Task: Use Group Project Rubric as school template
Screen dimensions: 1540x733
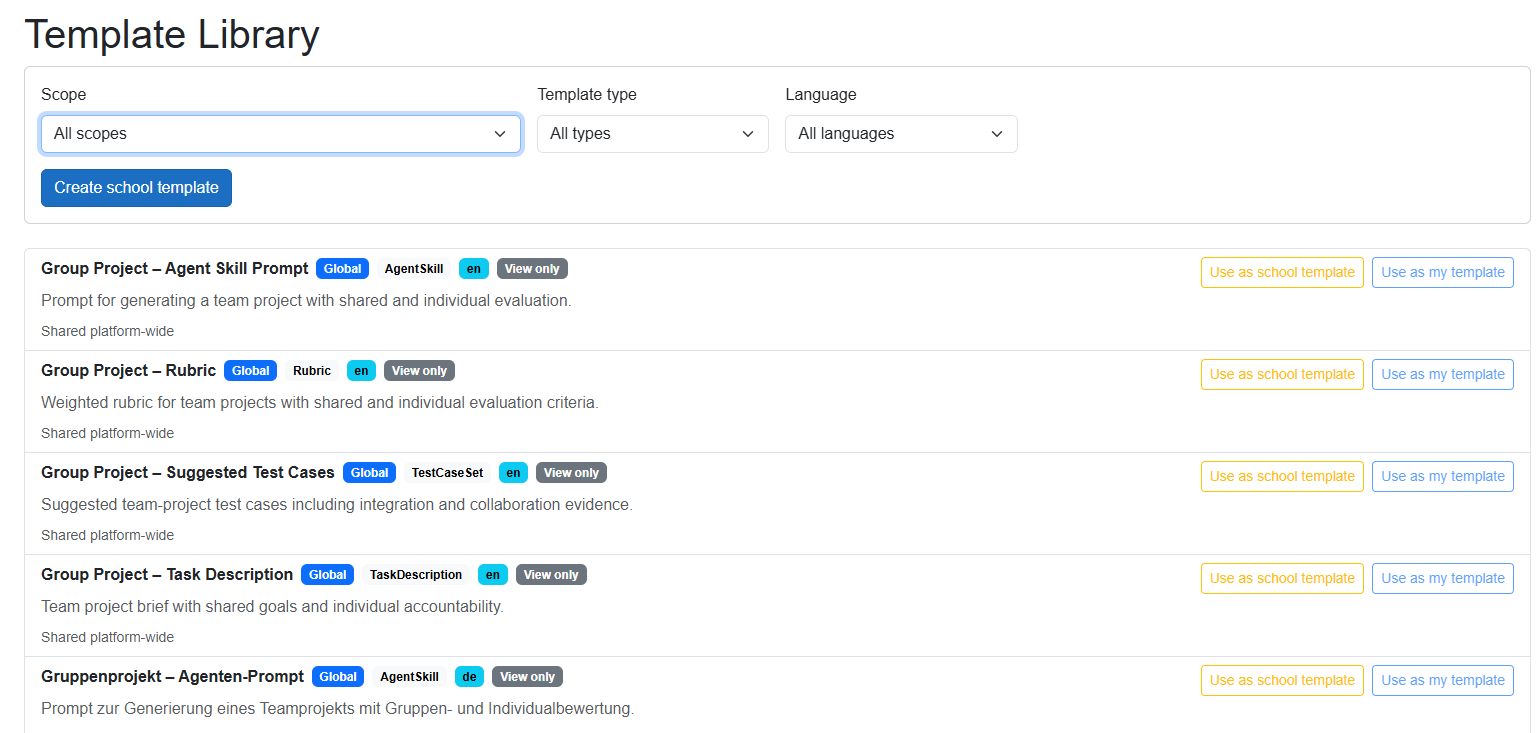Action: pos(1282,374)
